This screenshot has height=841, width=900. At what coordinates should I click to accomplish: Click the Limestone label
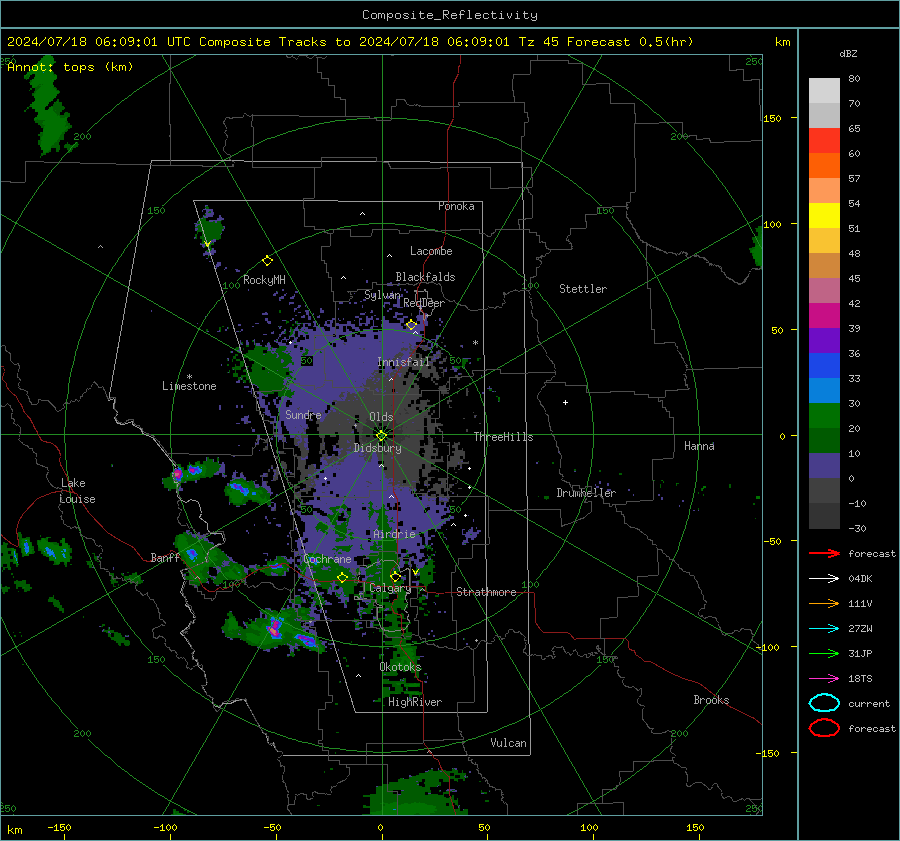pyautogui.click(x=189, y=386)
